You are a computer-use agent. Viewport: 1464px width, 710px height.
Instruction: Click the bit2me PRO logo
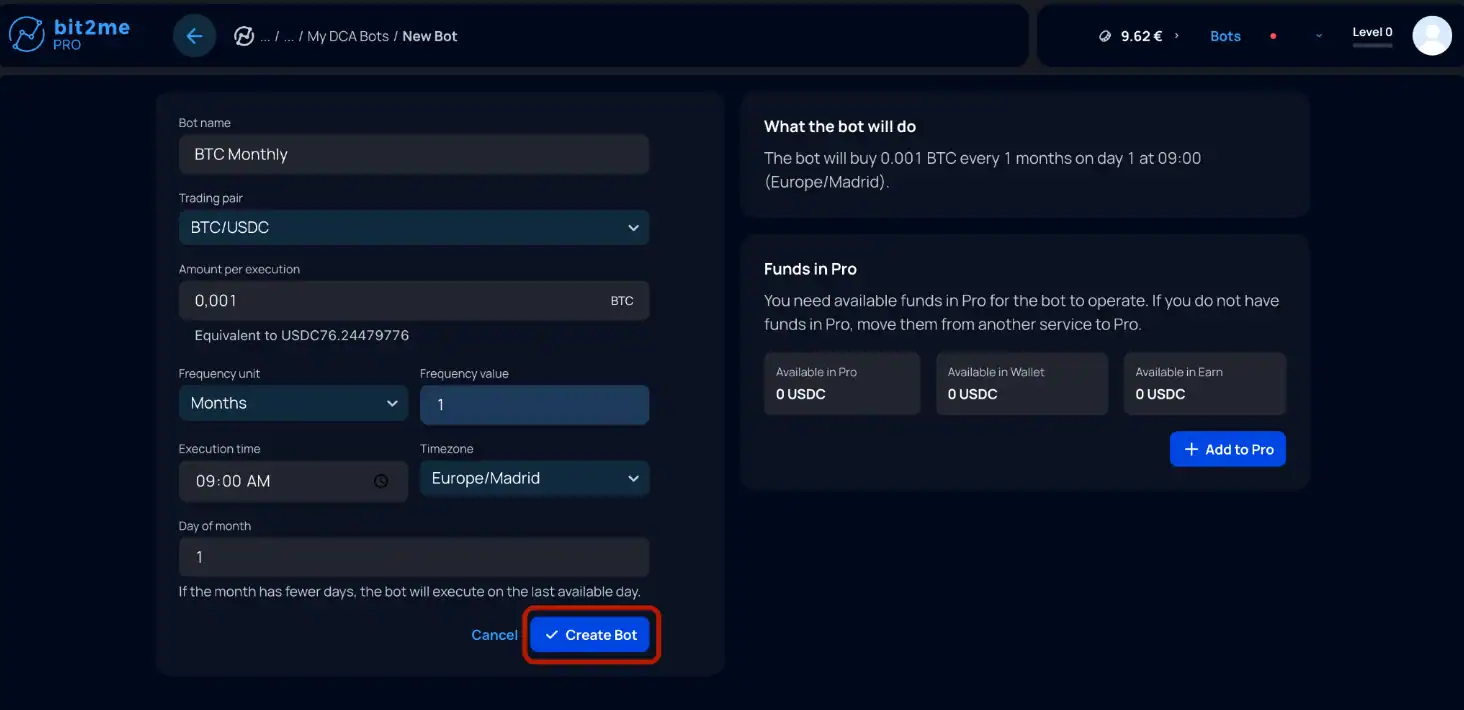point(69,35)
